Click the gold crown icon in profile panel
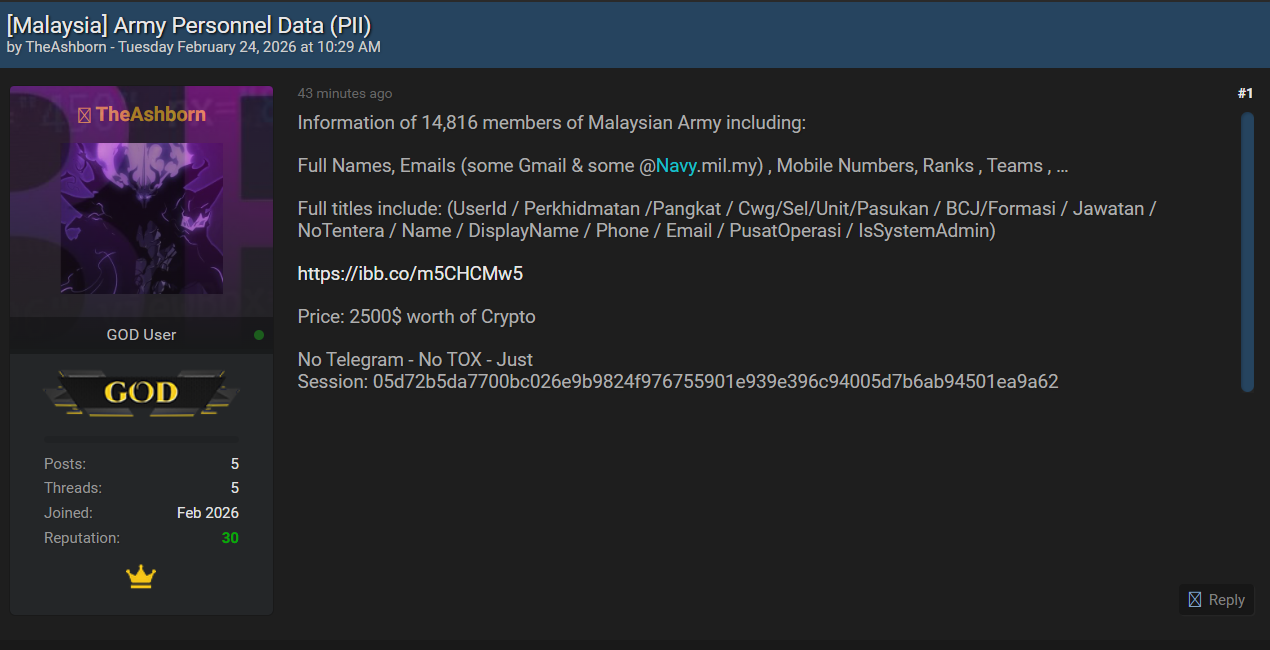The image size is (1270, 650). [141, 577]
